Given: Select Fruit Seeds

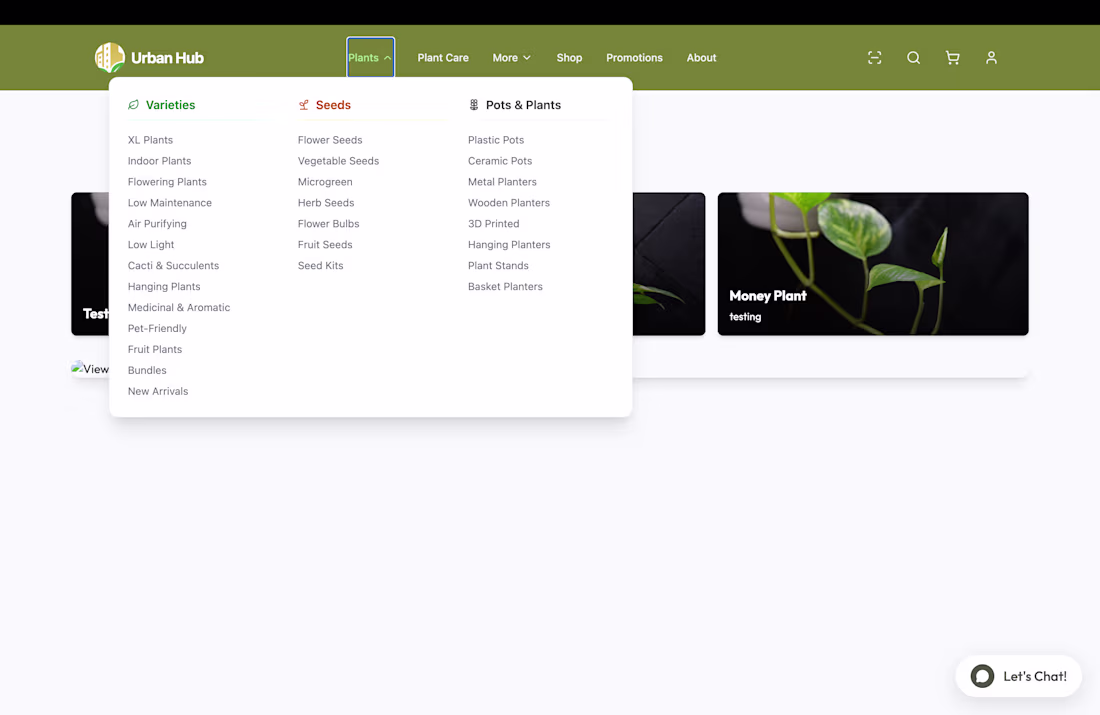Looking at the screenshot, I should 325,245.
